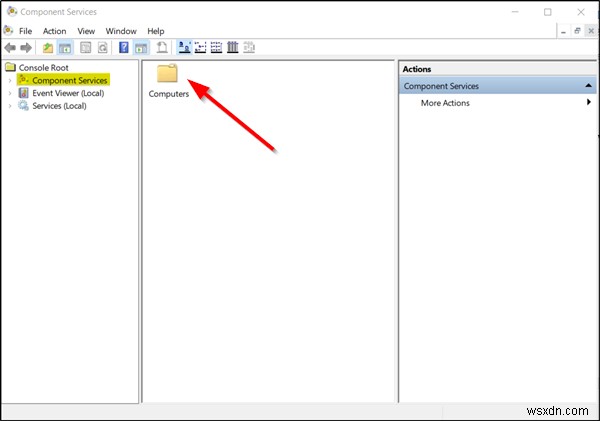Go up one level with the folder icon
The image size is (600, 421).
tap(48, 48)
